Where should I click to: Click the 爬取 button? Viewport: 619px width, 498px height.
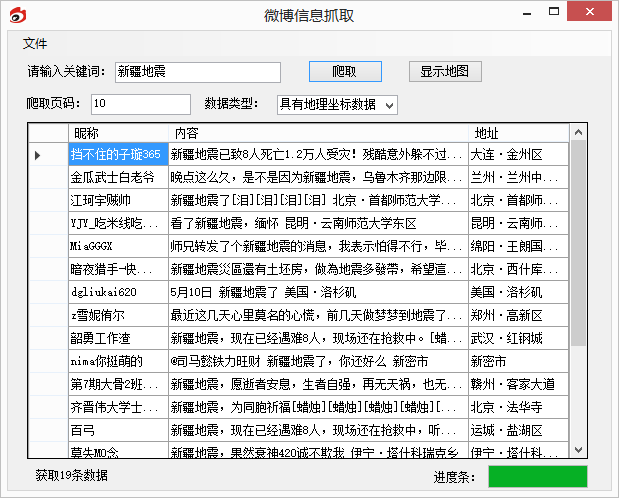(344, 72)
